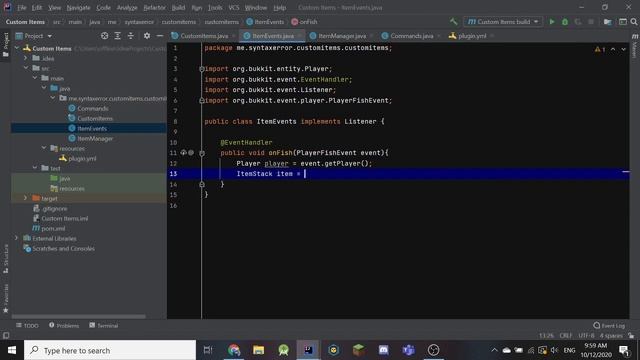Open project structure folder icon in toolbar
This screenshot has width=640, height=360.
[x=608, y=22]
